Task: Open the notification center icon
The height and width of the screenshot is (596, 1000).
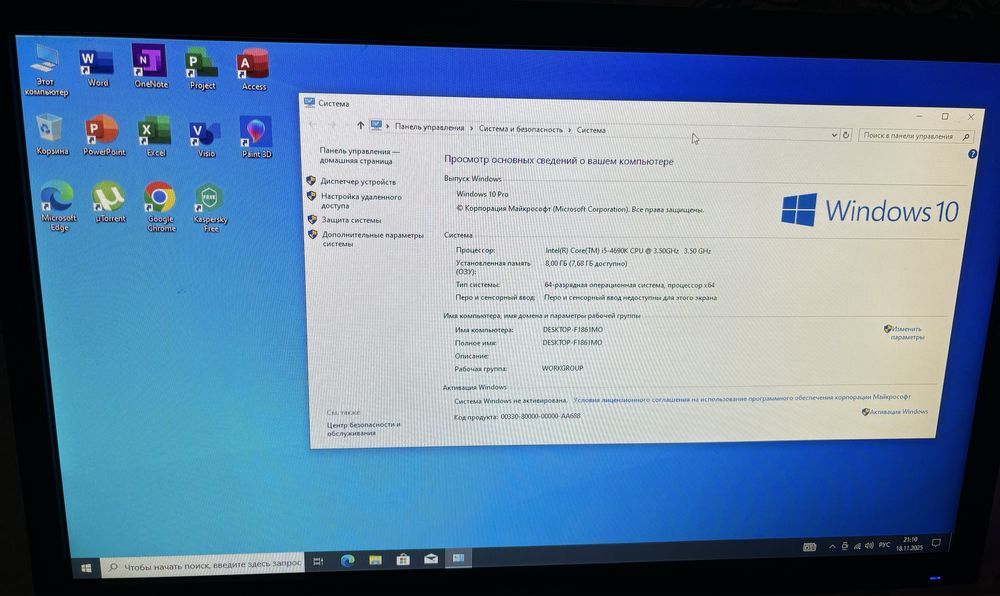Action: (x=936, y=543)
